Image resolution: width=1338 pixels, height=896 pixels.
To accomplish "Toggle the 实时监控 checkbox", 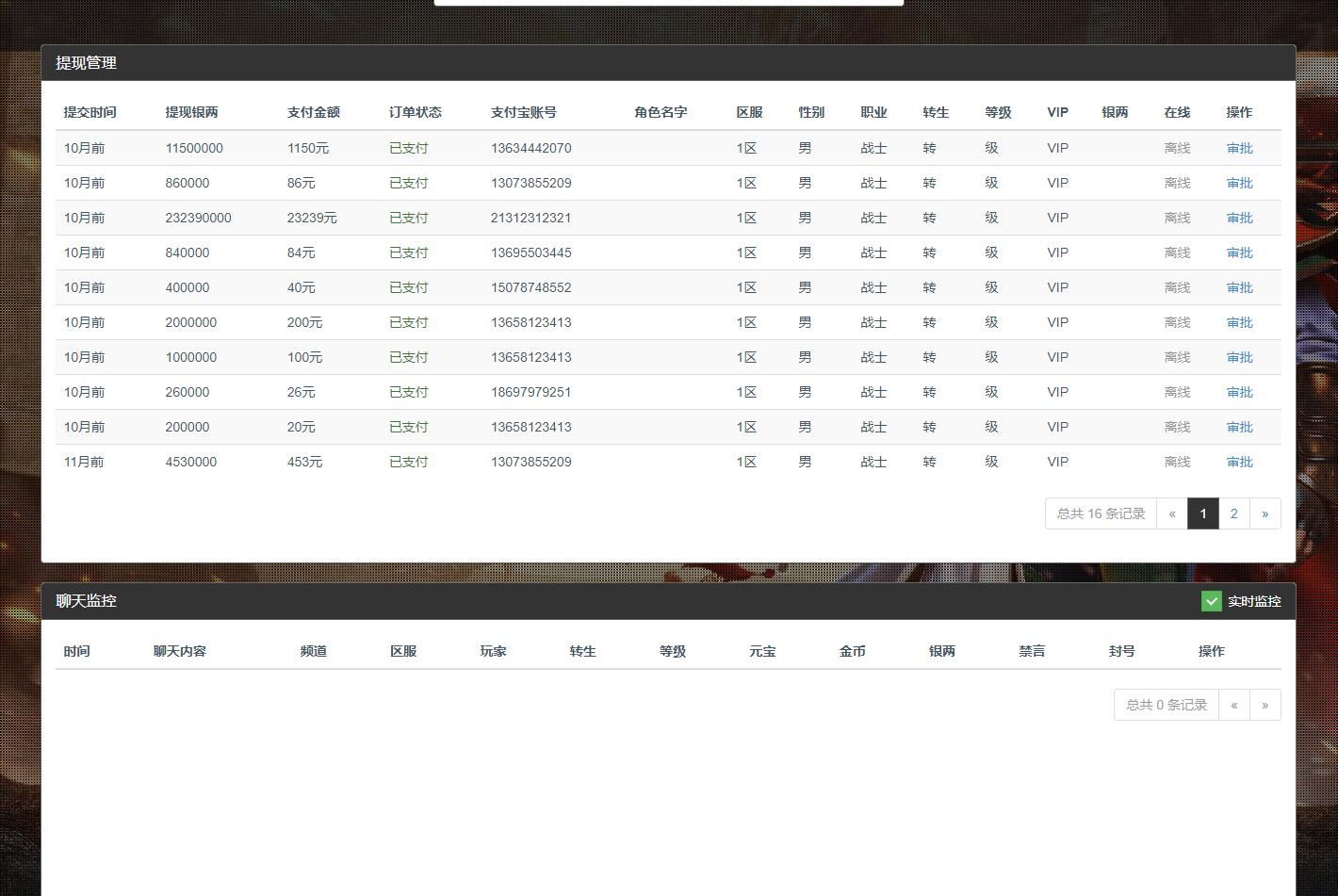I will coord(1212,601).
